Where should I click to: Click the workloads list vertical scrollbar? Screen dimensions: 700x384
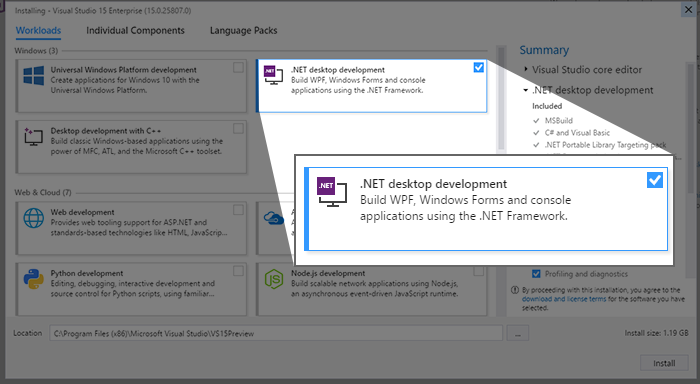(x=501, y=98)
